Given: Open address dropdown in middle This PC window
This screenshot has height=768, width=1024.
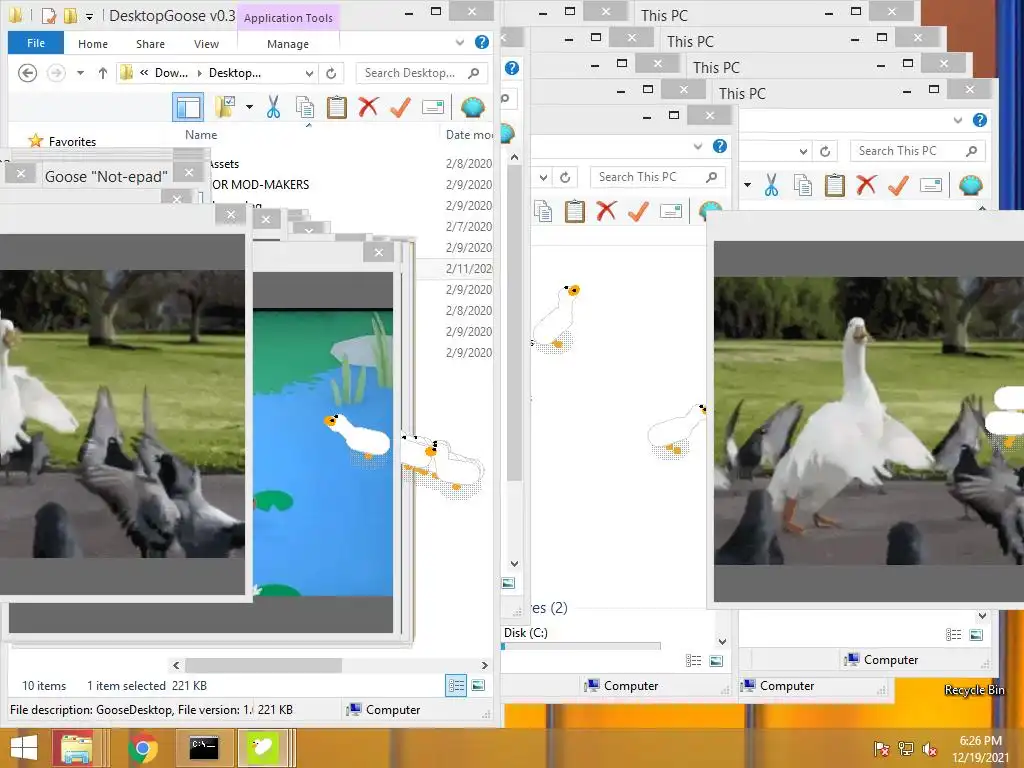Looking at the screenshot, I should (x=543, y=177).
